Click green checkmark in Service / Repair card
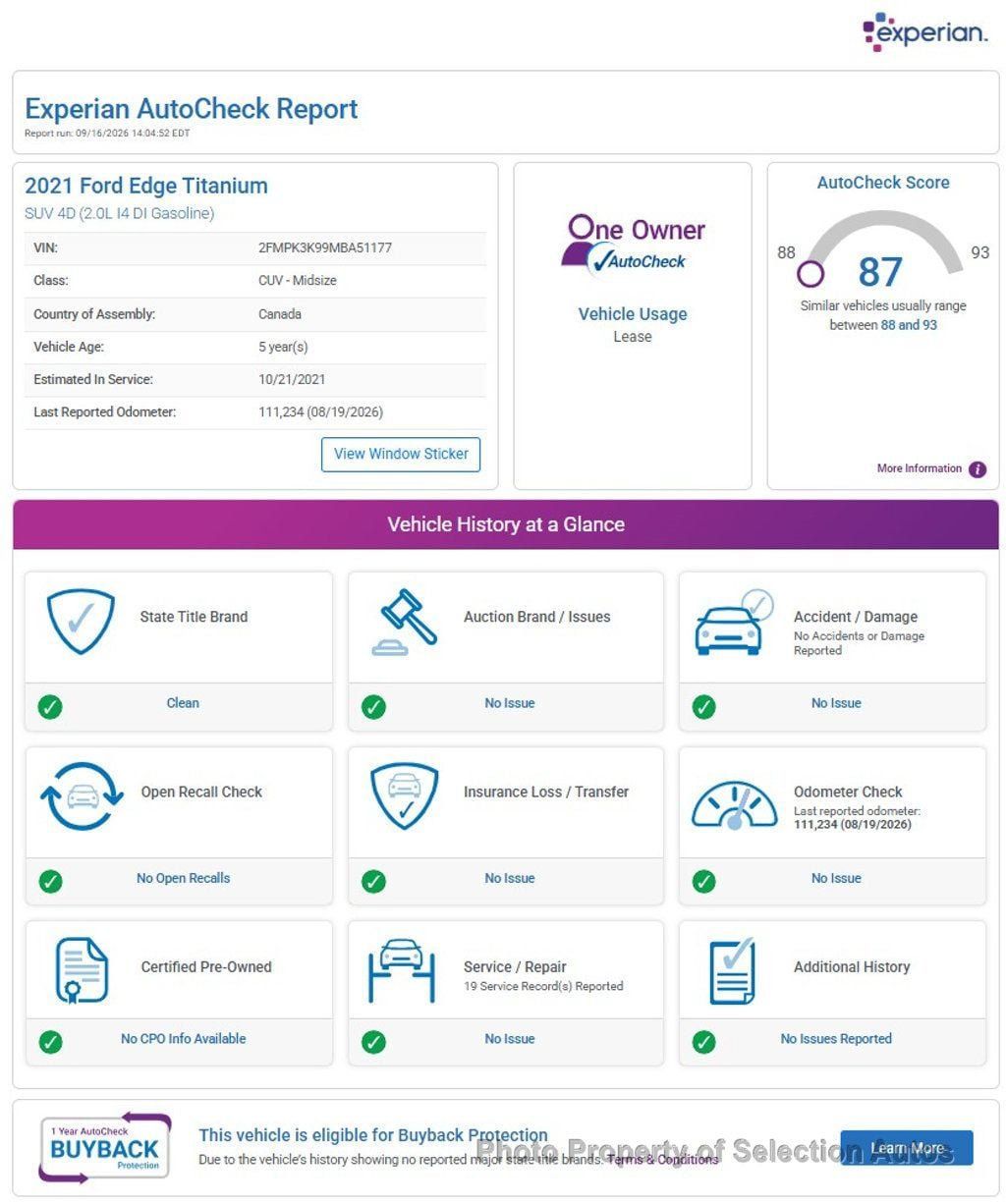The image size is (1006, 1204). 373,1042
